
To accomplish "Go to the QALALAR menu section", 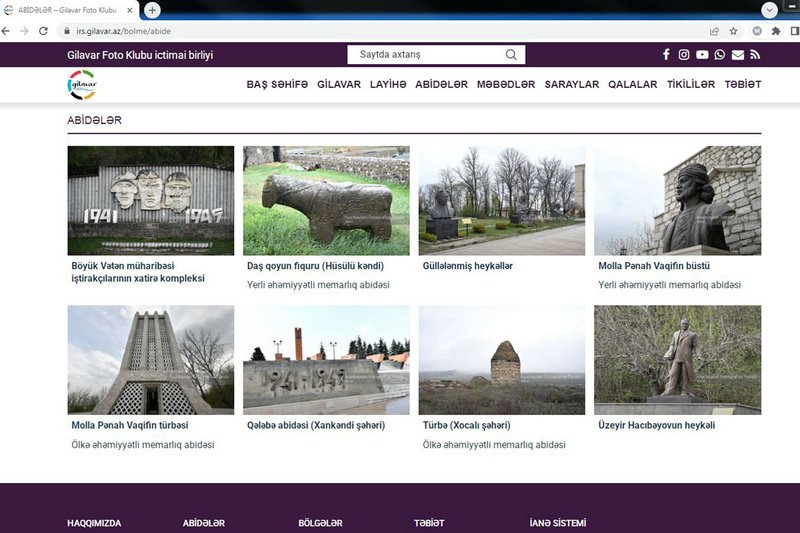I will (x=632, y=85).
